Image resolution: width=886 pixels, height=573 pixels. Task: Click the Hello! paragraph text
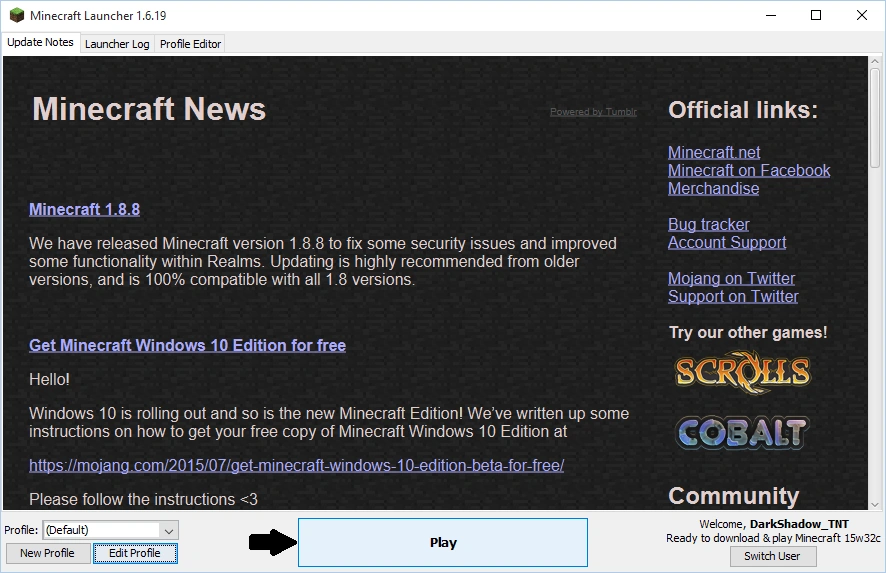[x=49, y=380]
